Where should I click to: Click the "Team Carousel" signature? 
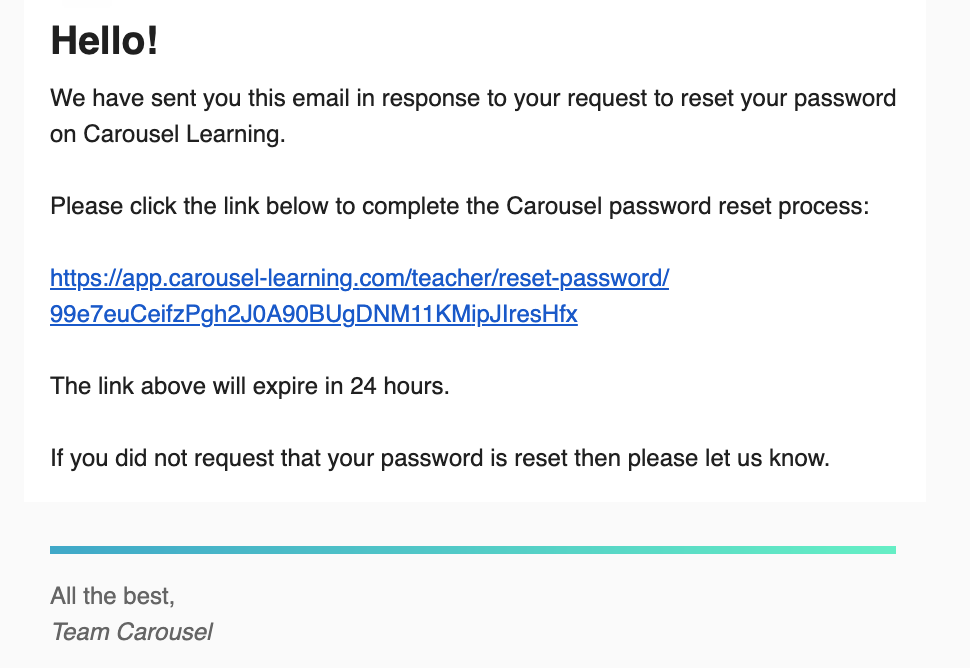131,632
